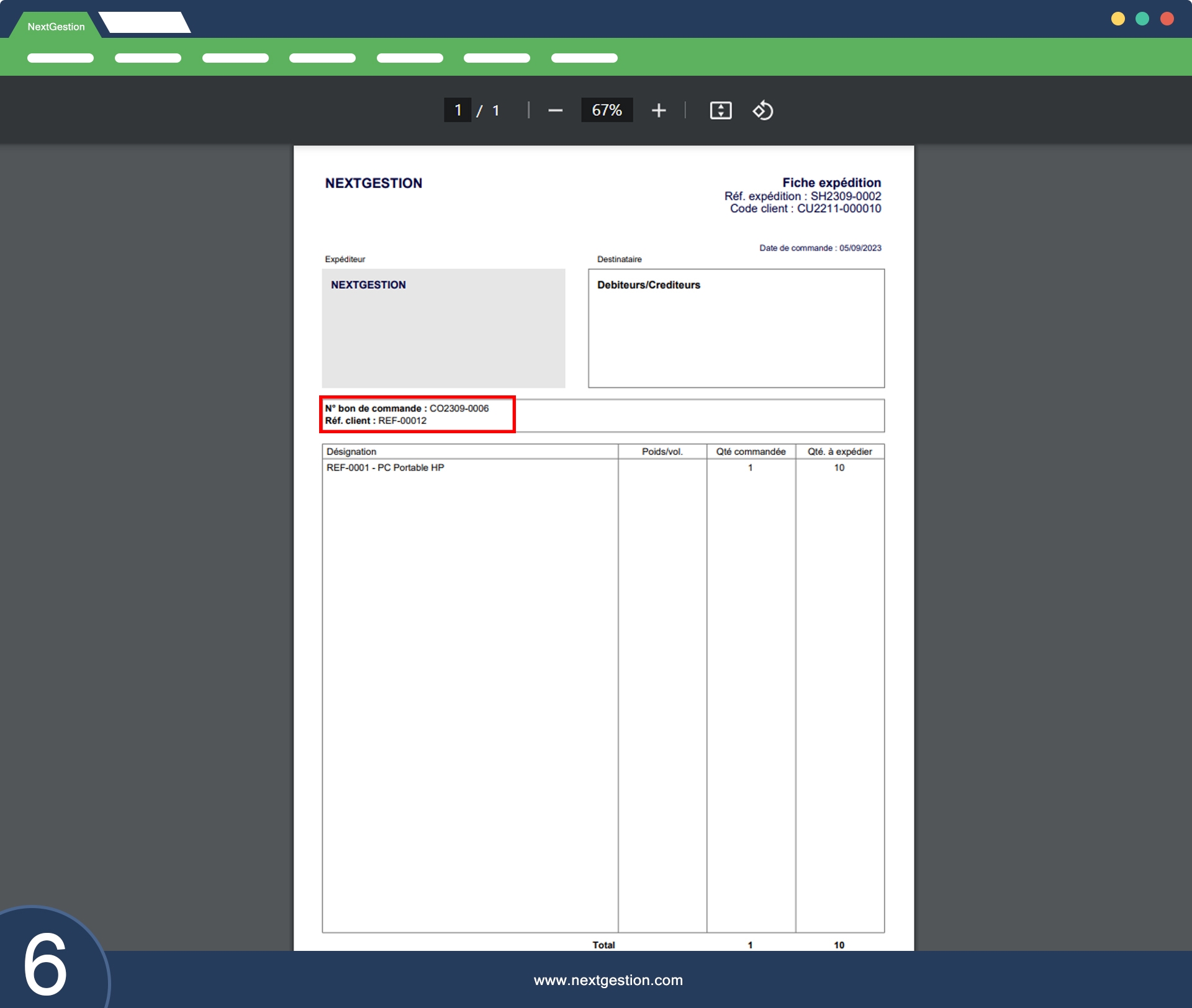Click the page number input field
This screenshot has height=1008, width=1192.
point(458,110)
